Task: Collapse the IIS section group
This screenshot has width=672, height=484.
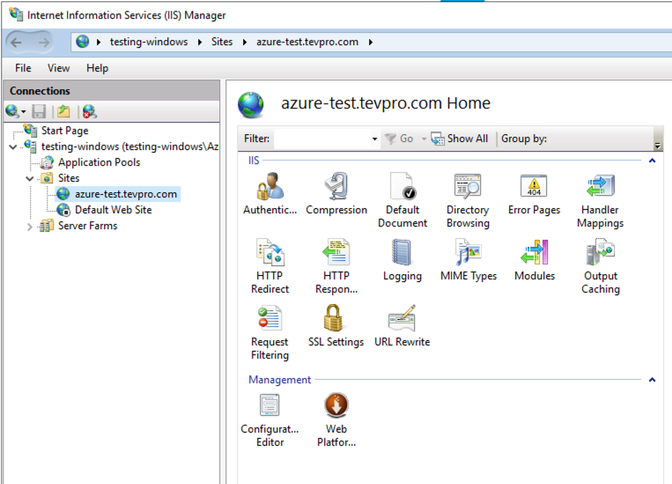Action: click(x=652, y=161)
